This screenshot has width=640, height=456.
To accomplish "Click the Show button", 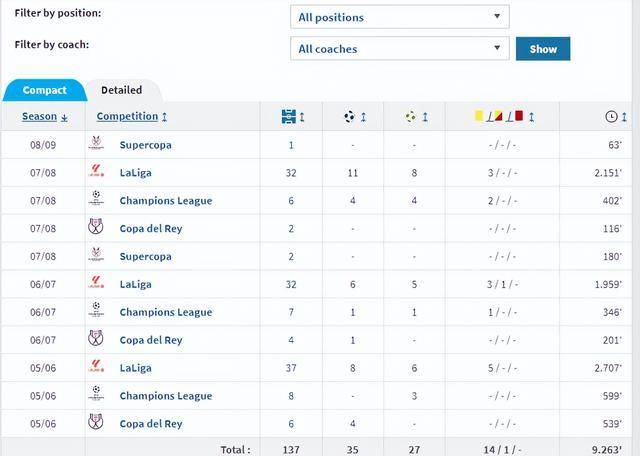I will pos(543,49).
